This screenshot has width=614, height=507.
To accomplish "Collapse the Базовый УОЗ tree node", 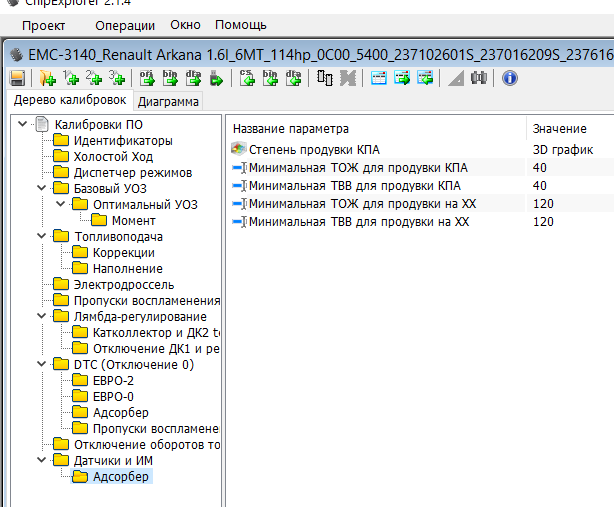I will pyautogui.click(x=40, y=188).
